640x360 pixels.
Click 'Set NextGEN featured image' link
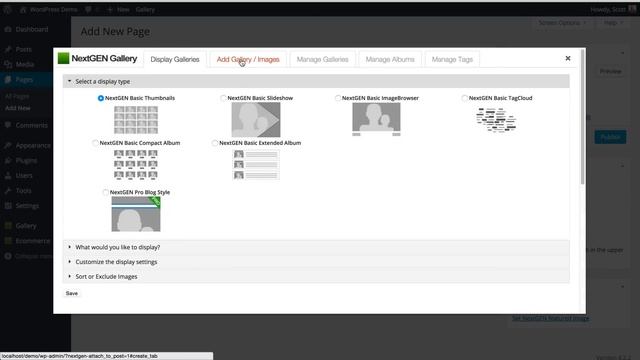[x=550, y=318]
